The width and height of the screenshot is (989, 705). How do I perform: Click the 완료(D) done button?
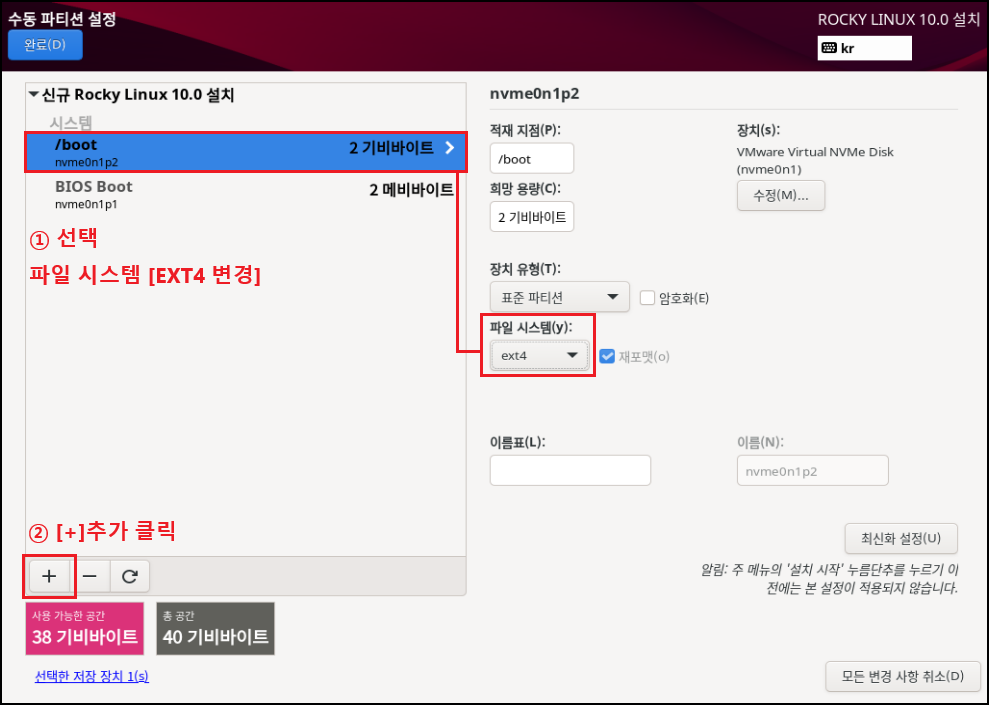point(45,45)
